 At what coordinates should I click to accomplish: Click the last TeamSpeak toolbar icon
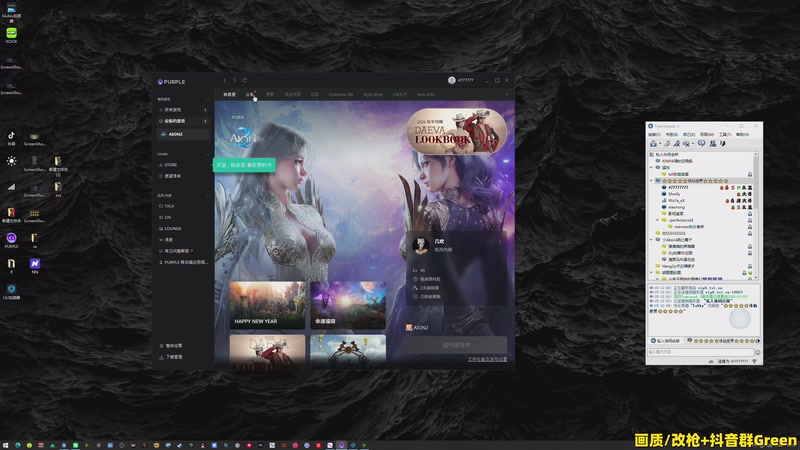point(723,143)
